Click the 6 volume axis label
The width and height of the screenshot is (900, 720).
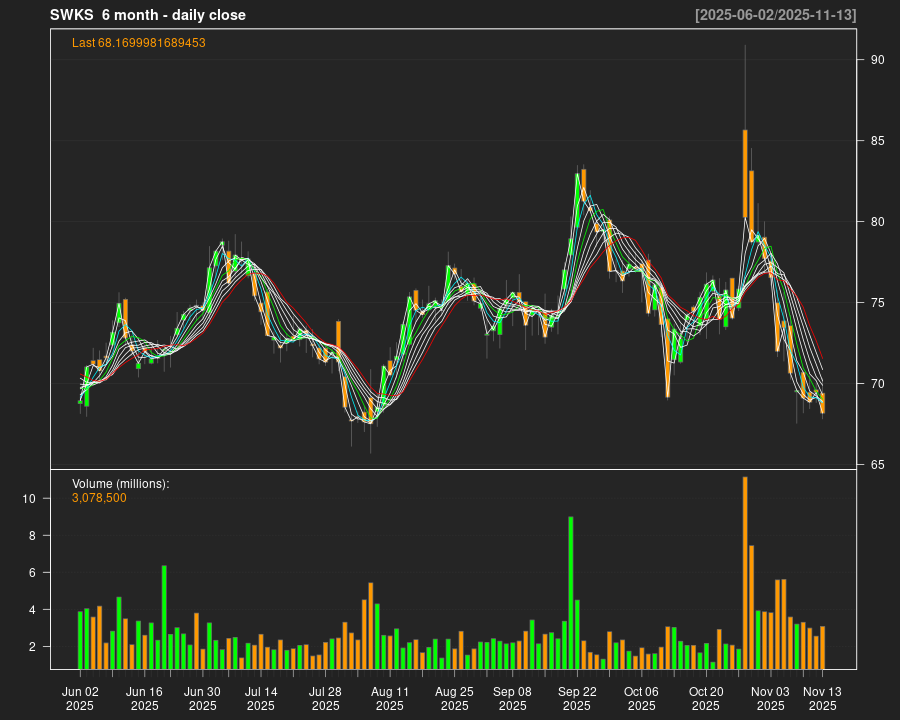click(33, 573)
